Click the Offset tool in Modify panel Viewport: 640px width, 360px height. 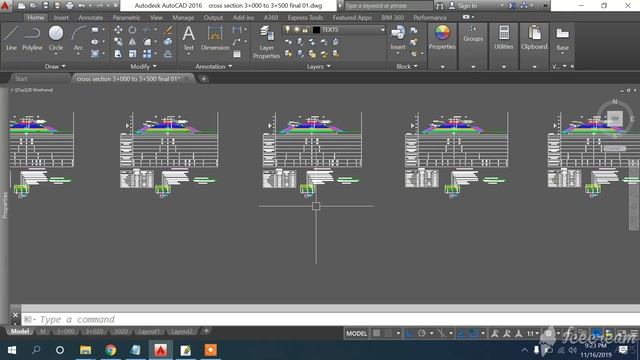[168, 53]
